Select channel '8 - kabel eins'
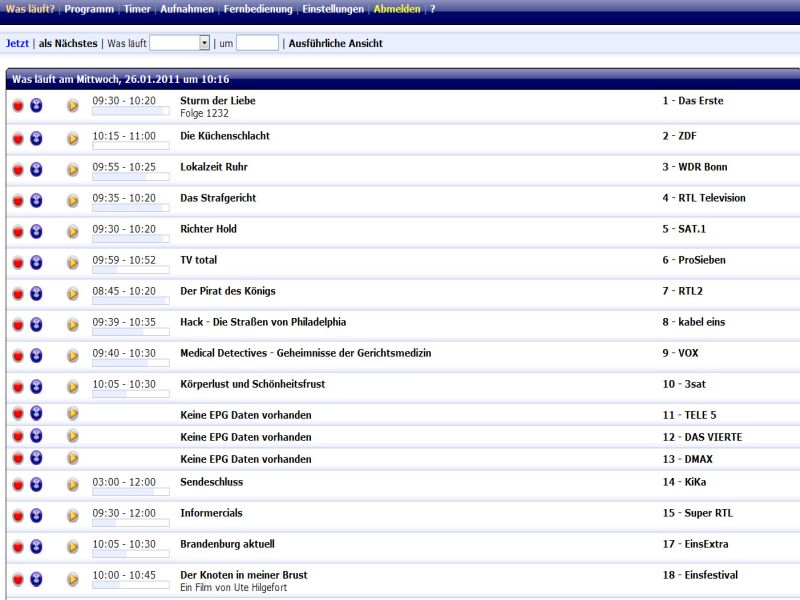 coord(694,322)
